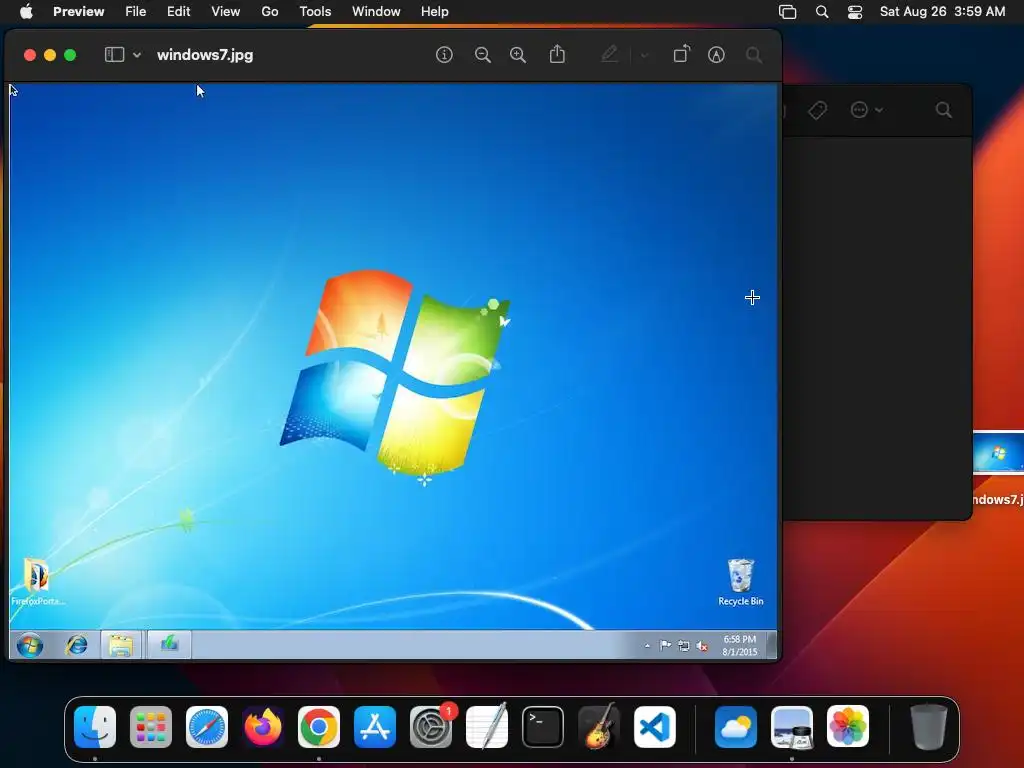Screen dimensions: 1024x768
Task: Open GarageBand from the Dock
Action: coord(599,727)
